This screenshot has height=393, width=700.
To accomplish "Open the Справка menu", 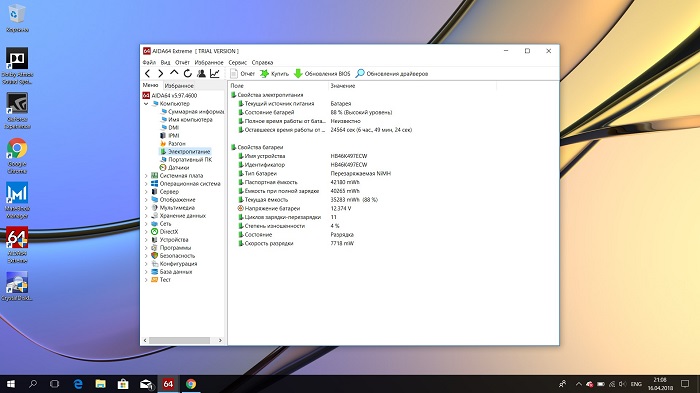I will 262,63.
